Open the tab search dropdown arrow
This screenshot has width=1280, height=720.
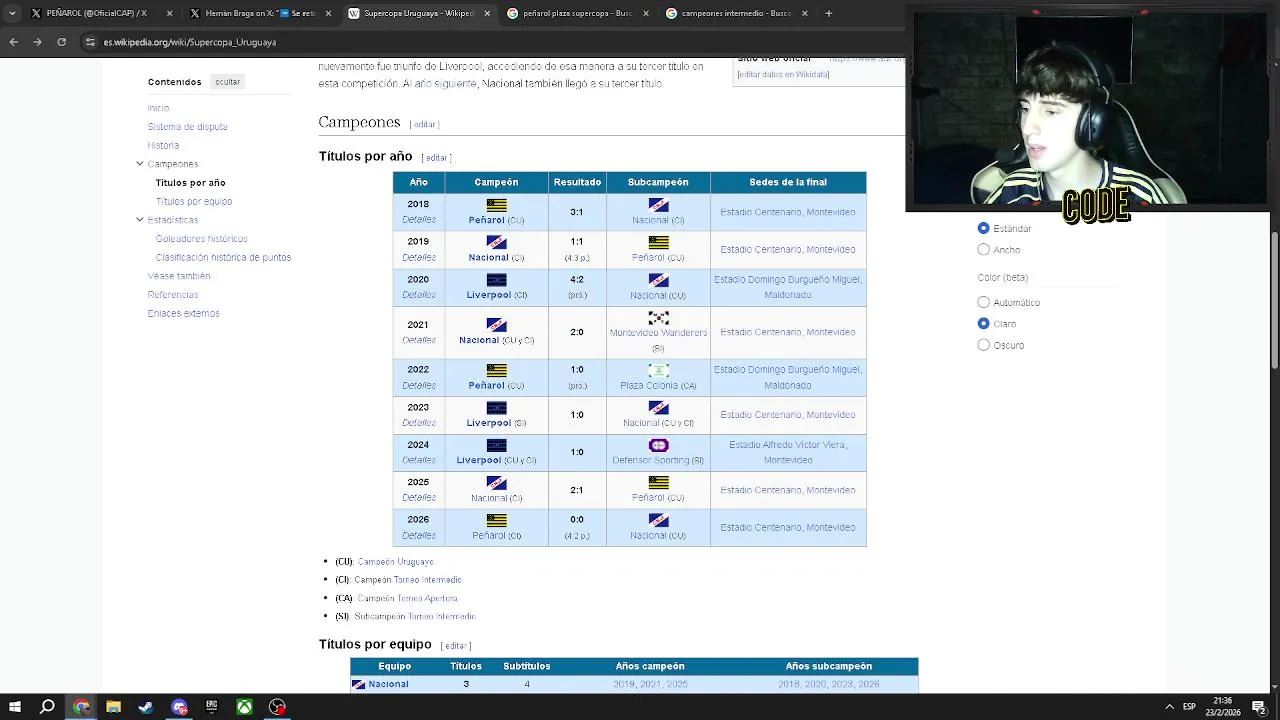(12, 13)
